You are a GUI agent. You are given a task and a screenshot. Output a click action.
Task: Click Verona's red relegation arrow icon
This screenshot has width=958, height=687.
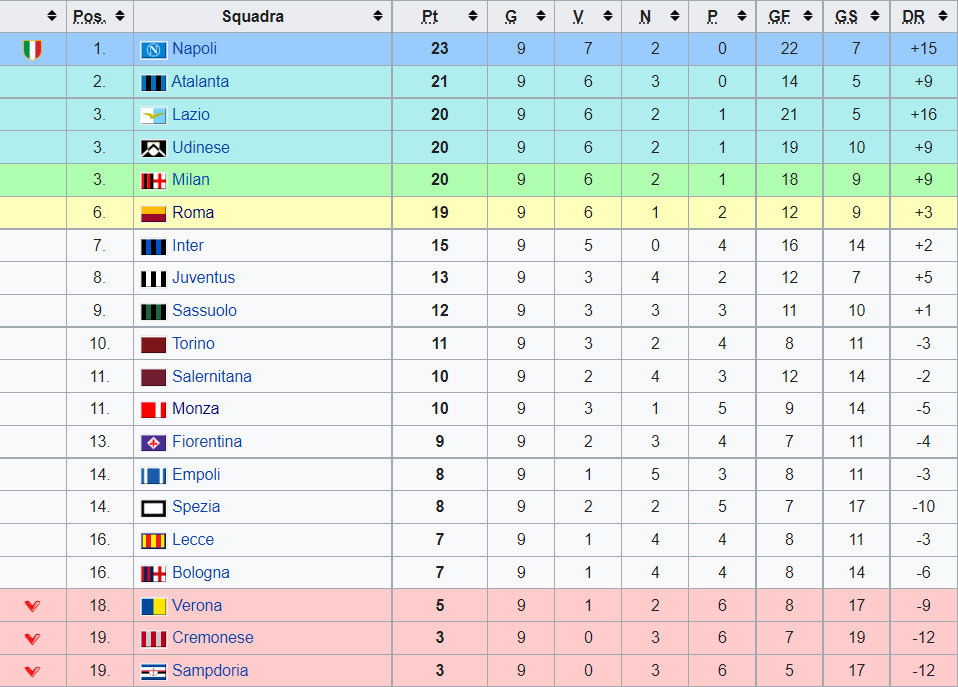click(x=32, y=606)
